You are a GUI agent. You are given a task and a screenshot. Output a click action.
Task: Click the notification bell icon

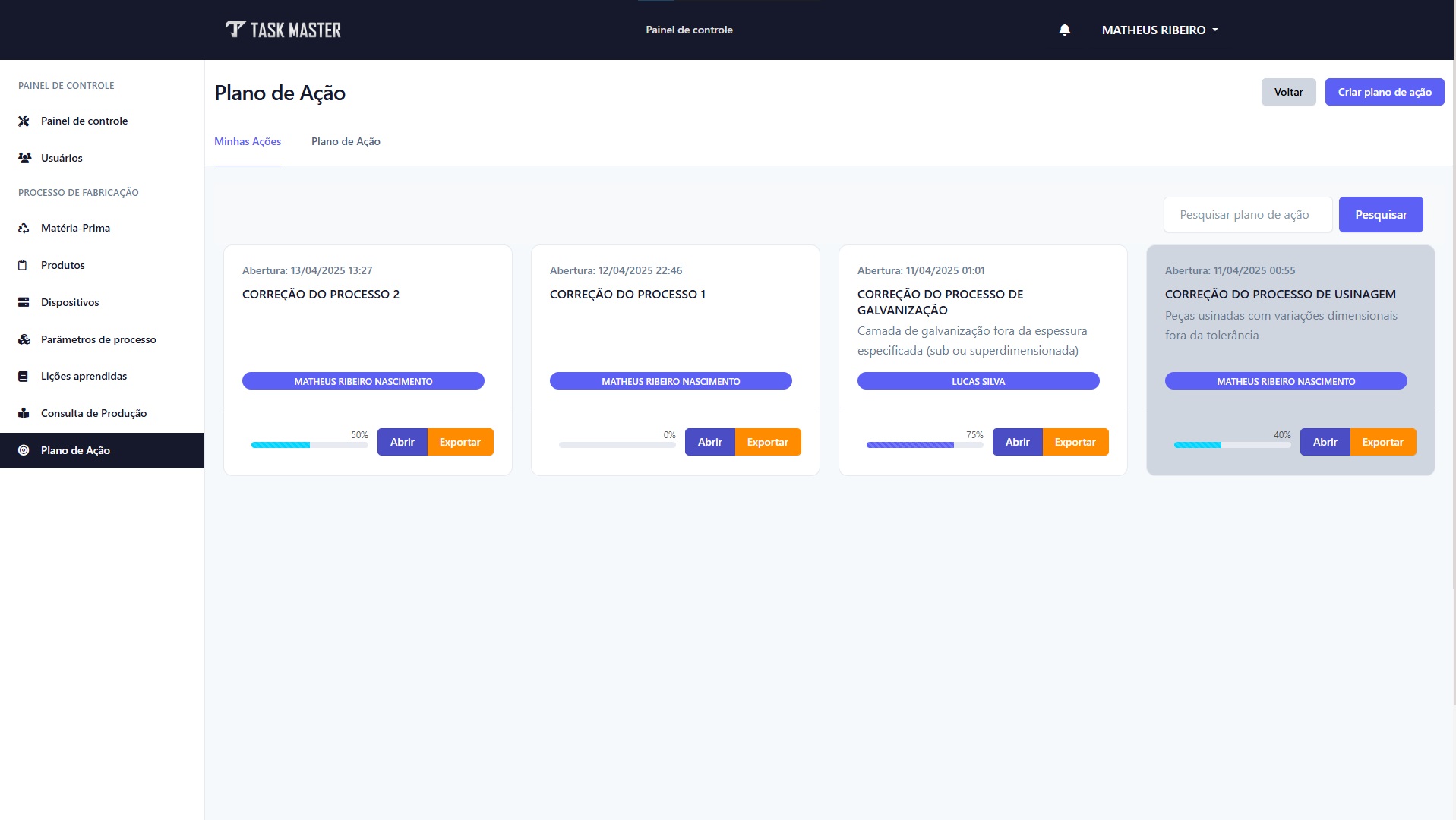click(x=1064, y=30)
